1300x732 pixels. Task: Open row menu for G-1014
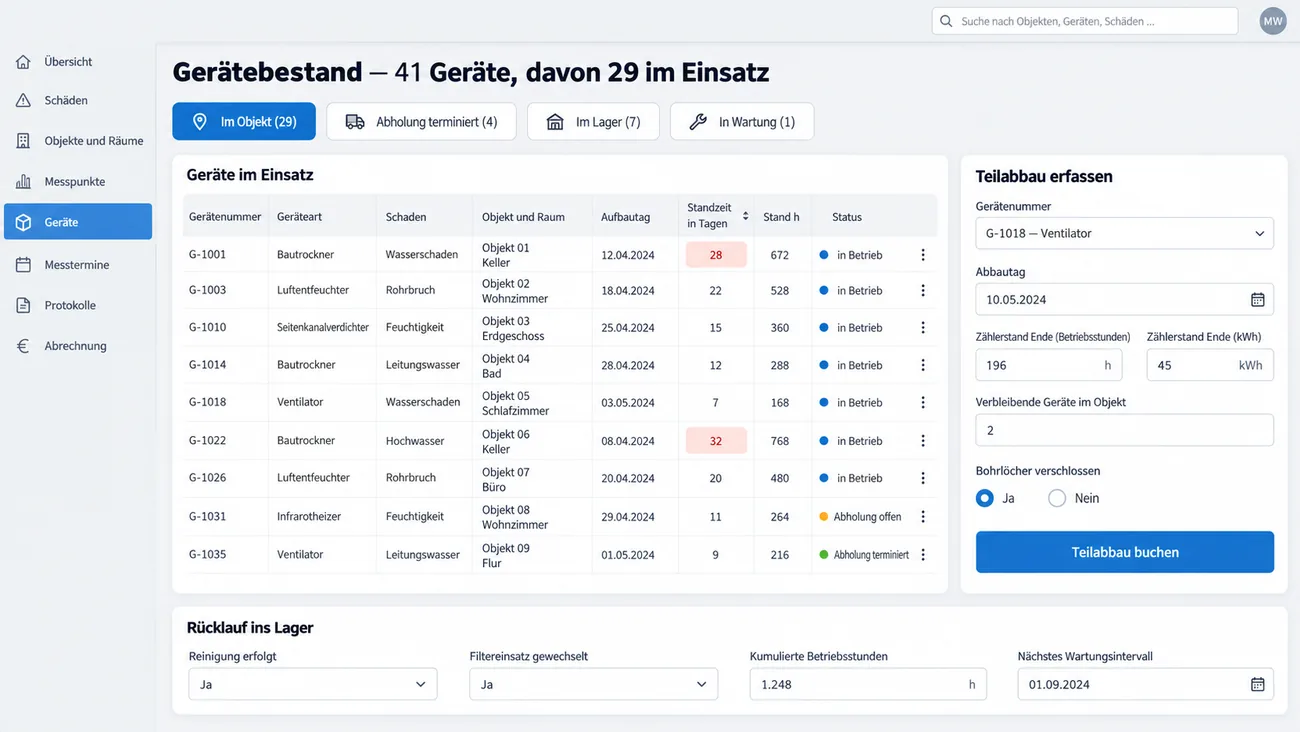[x=923, y=365]
